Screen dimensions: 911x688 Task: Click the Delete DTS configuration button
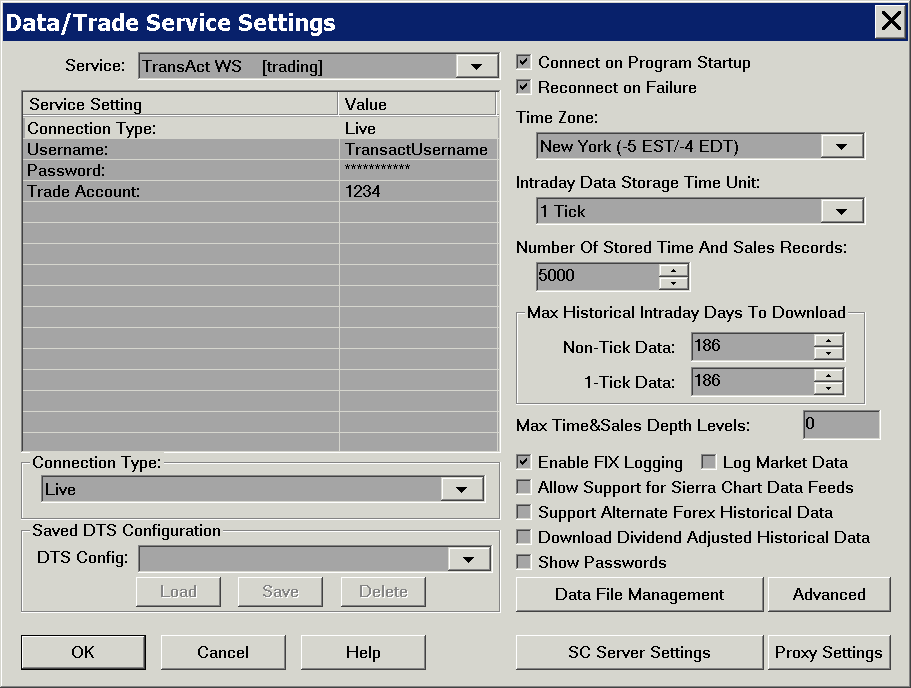(x=383, y=592)
